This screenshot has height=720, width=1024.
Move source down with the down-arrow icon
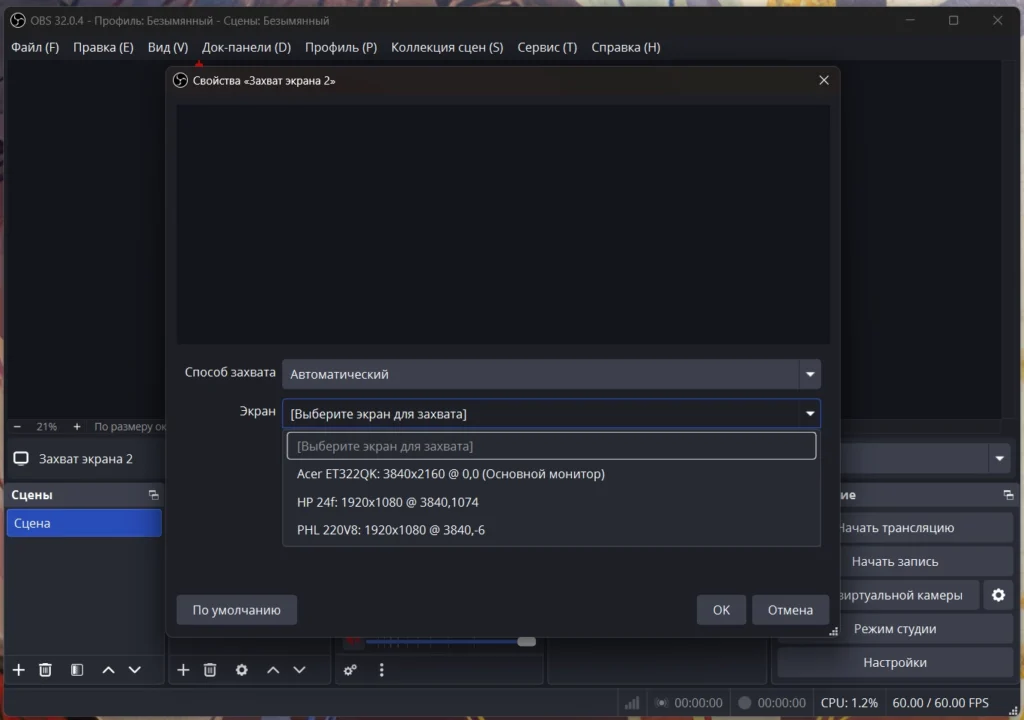pos(300,669)
